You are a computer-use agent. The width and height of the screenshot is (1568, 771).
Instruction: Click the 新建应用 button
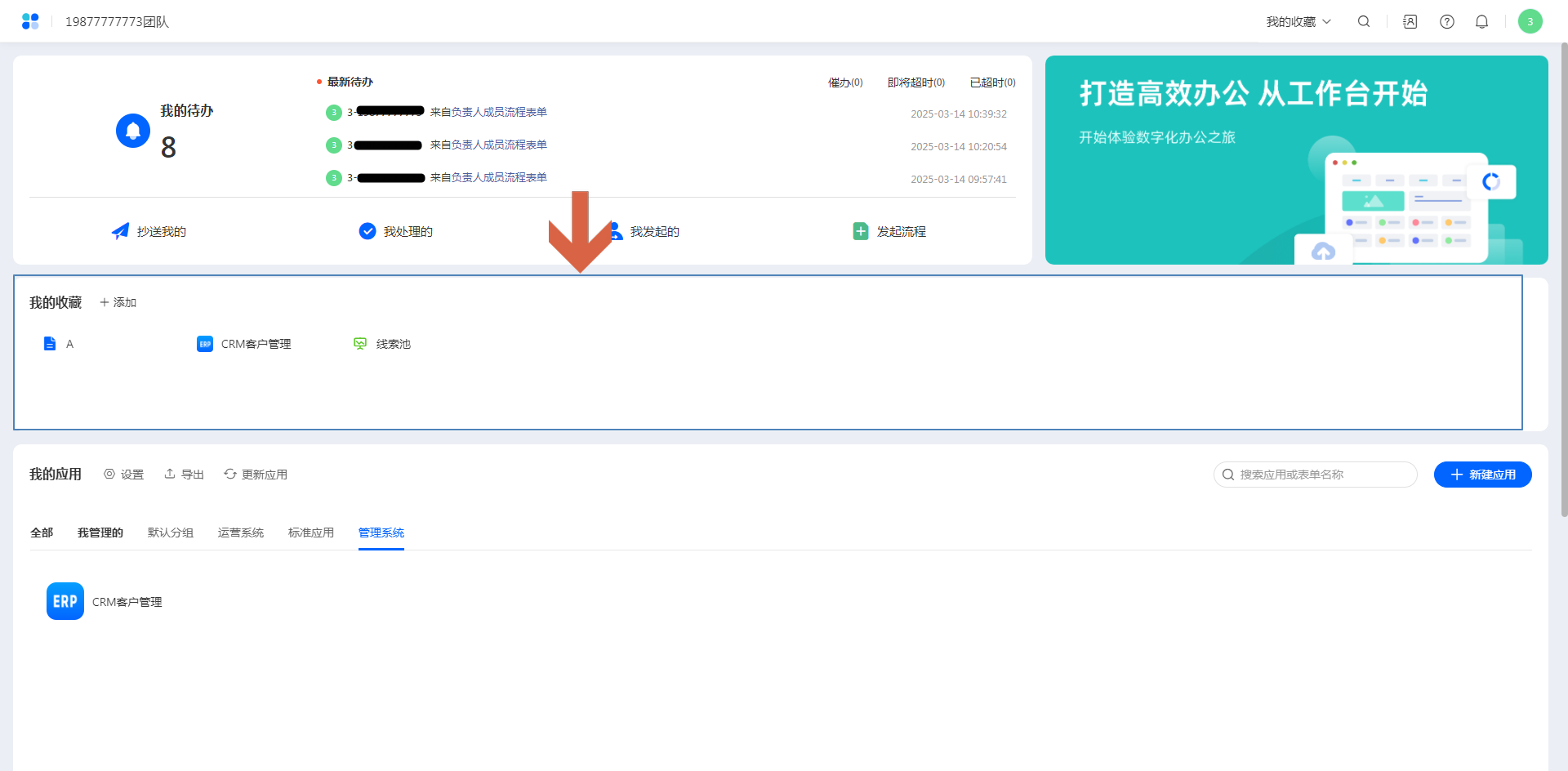click(1482, 475)
